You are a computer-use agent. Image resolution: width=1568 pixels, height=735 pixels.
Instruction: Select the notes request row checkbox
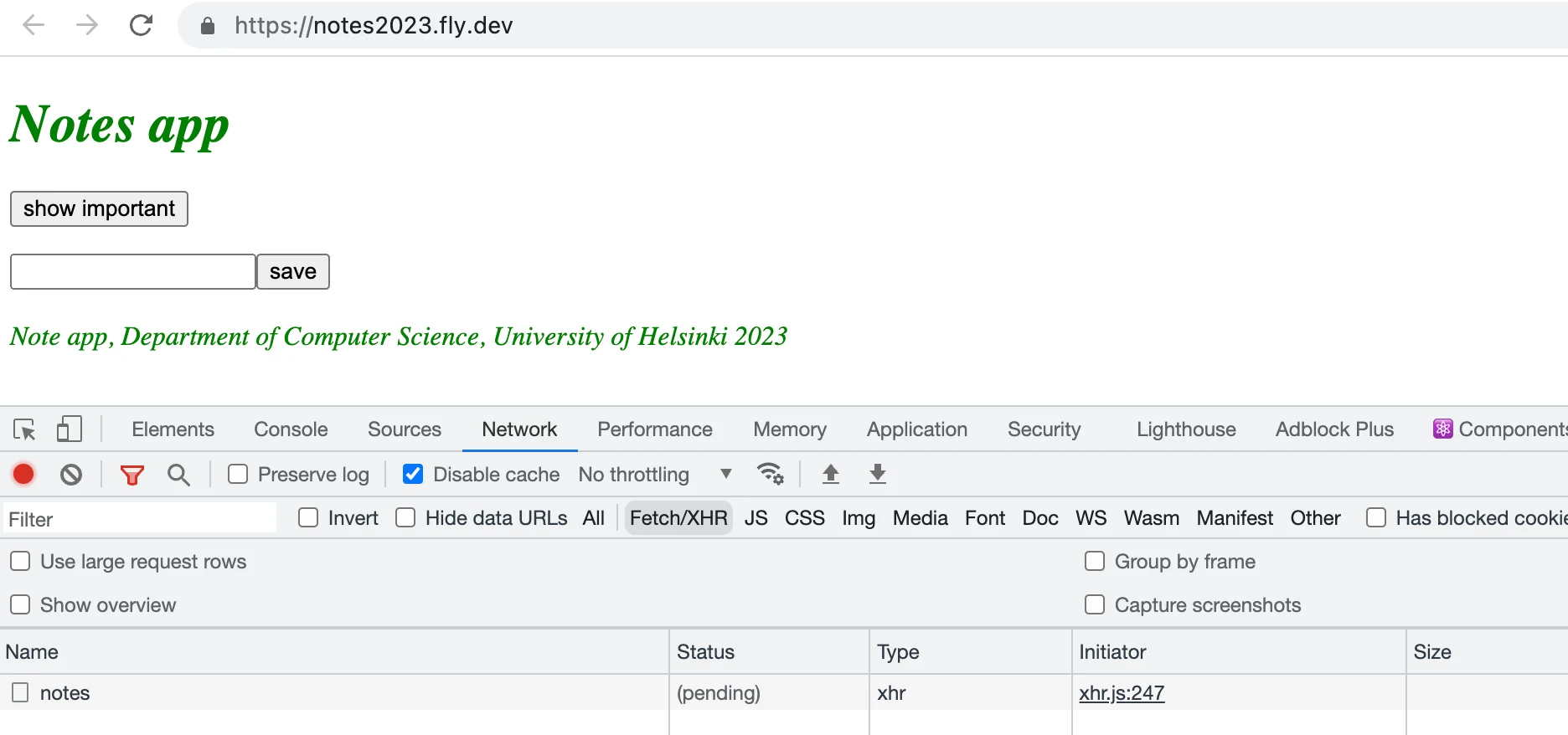[x=20, y=692]
